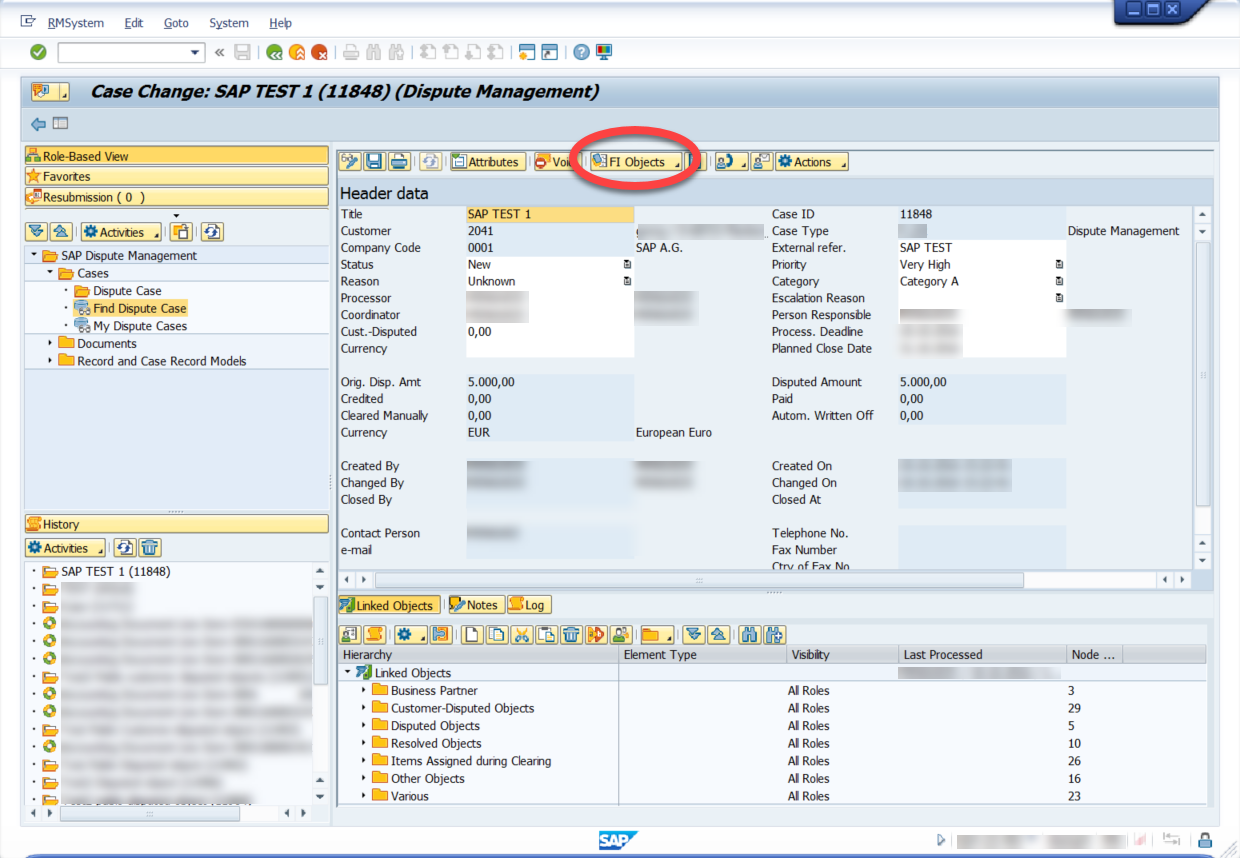Expand the Documents node in navigation tree

pos(50,343)
